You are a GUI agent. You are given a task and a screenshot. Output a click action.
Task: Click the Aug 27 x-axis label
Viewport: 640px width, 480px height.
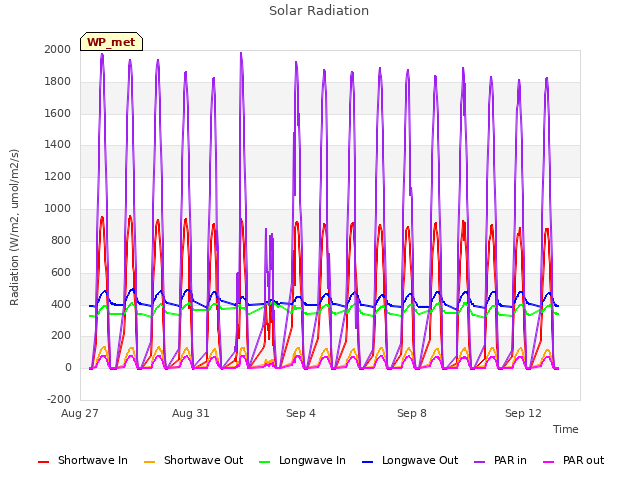(x=80, y=413)
